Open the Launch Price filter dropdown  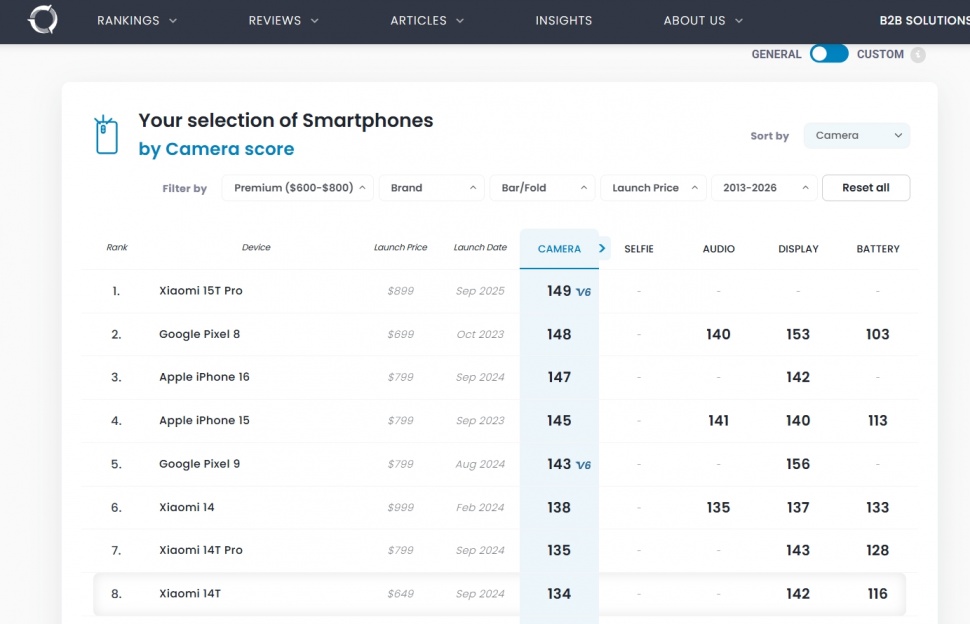click(653, 188)
